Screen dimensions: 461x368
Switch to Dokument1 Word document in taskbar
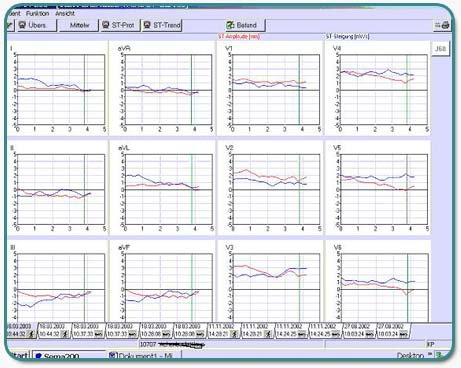click(x=145, y=356)
